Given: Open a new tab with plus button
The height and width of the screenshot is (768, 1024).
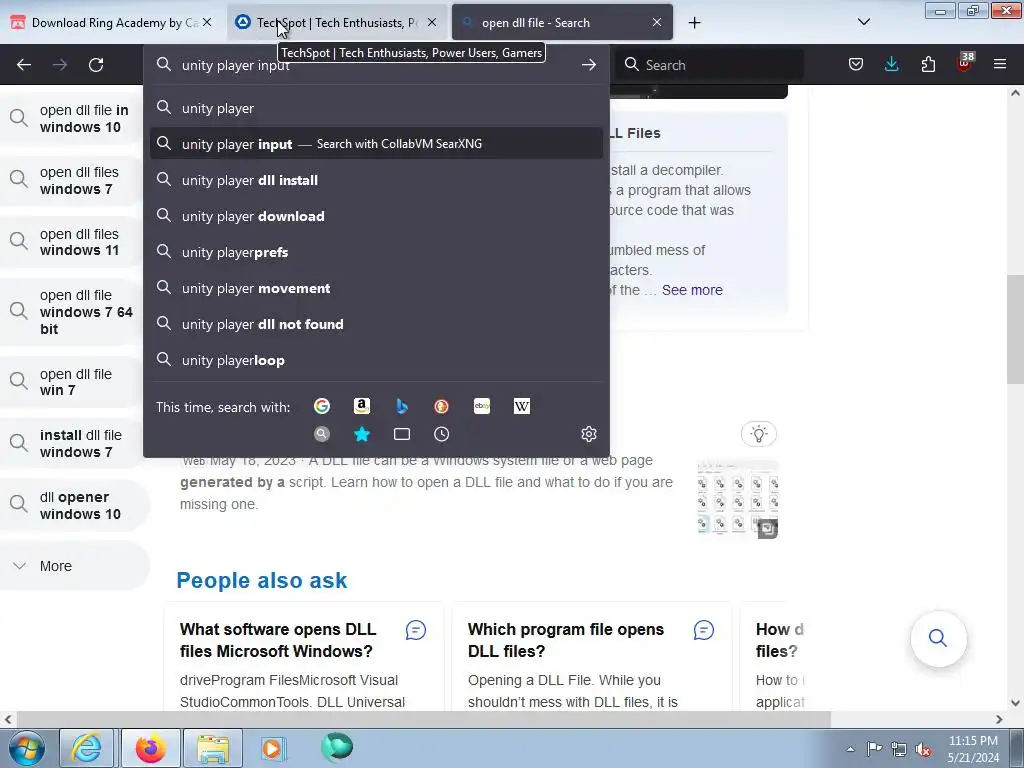Looking at the screenshot, I should pyautogui.click(x=694, y=23).
